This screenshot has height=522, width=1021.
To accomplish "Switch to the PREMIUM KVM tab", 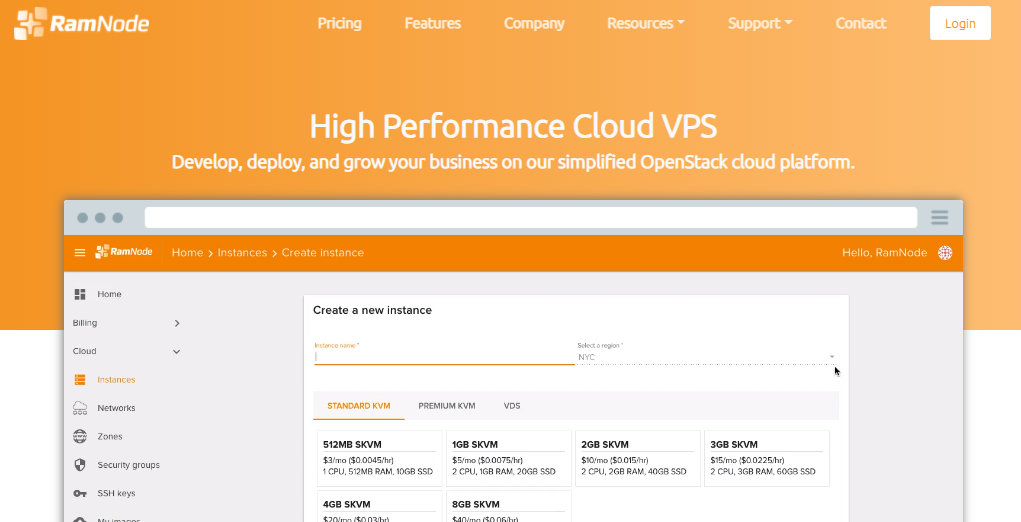I will (x=447, y=405).
